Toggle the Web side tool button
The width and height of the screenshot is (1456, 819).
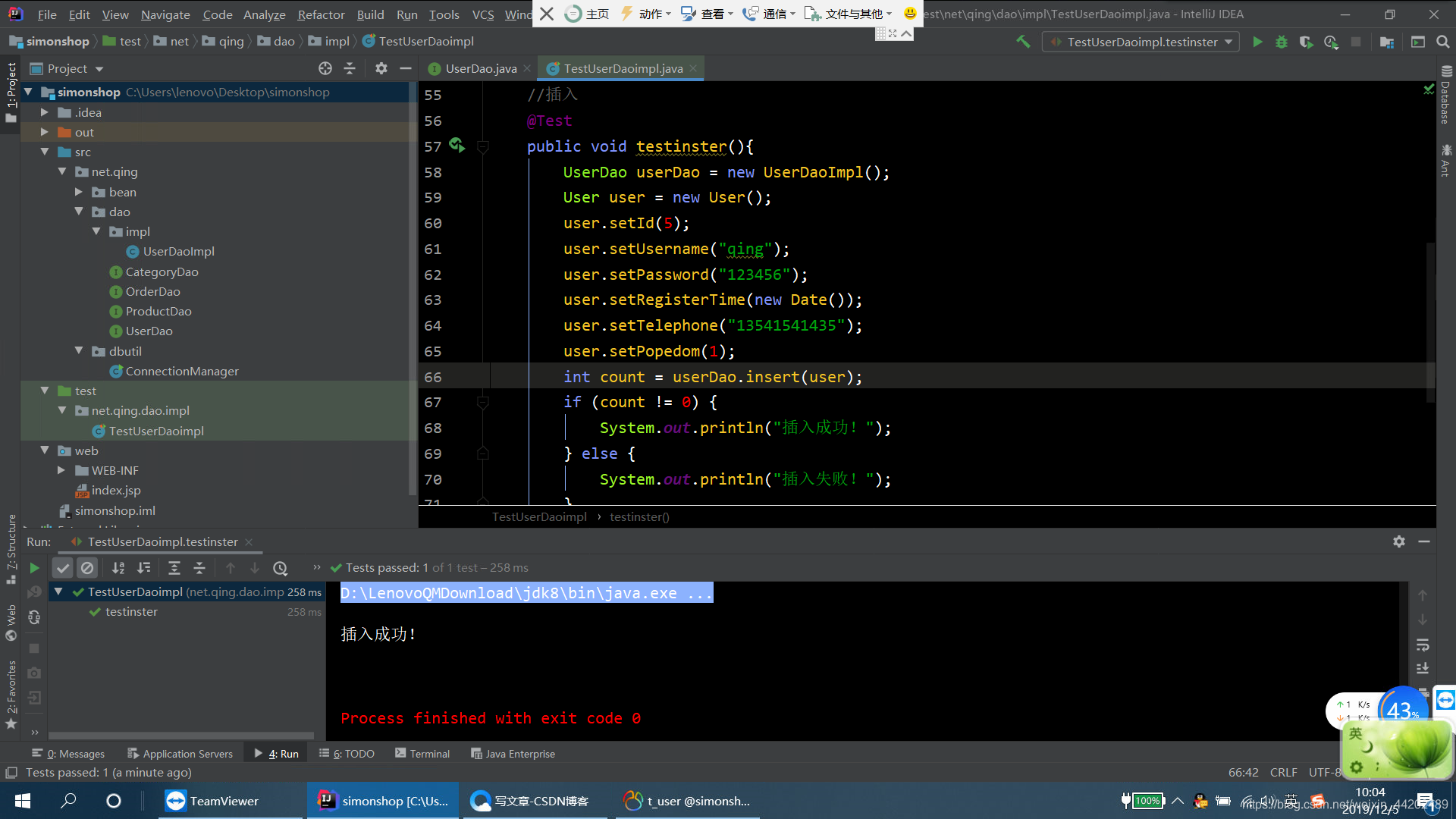pos(11,622)
